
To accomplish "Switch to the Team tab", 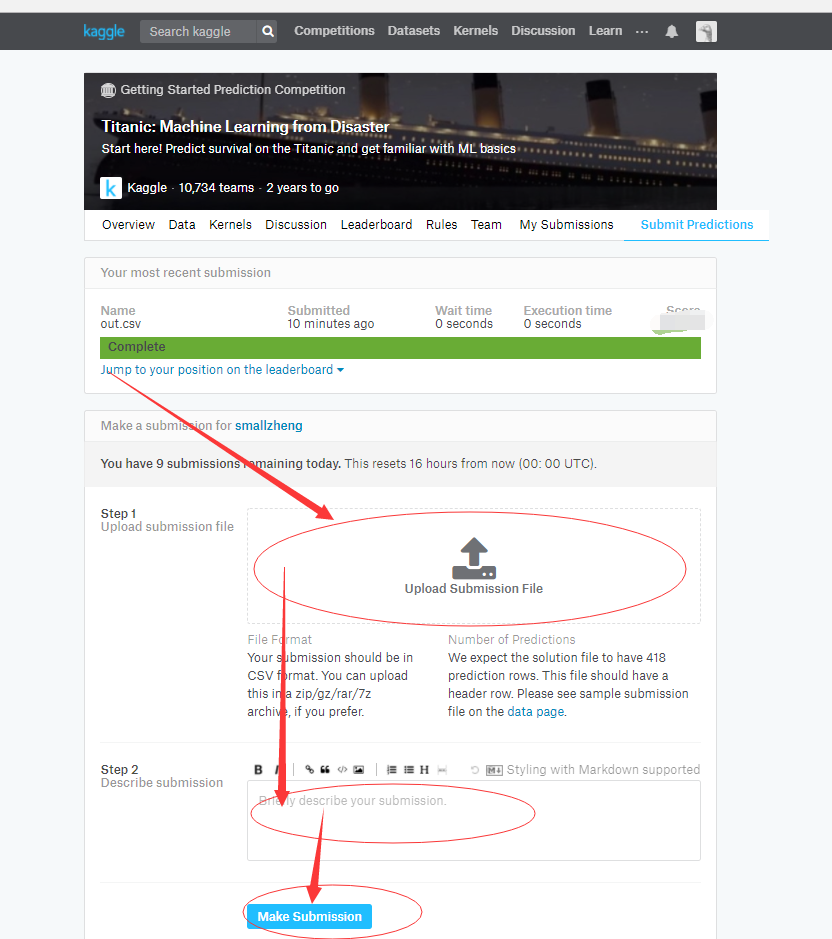I will coord(486,225).
